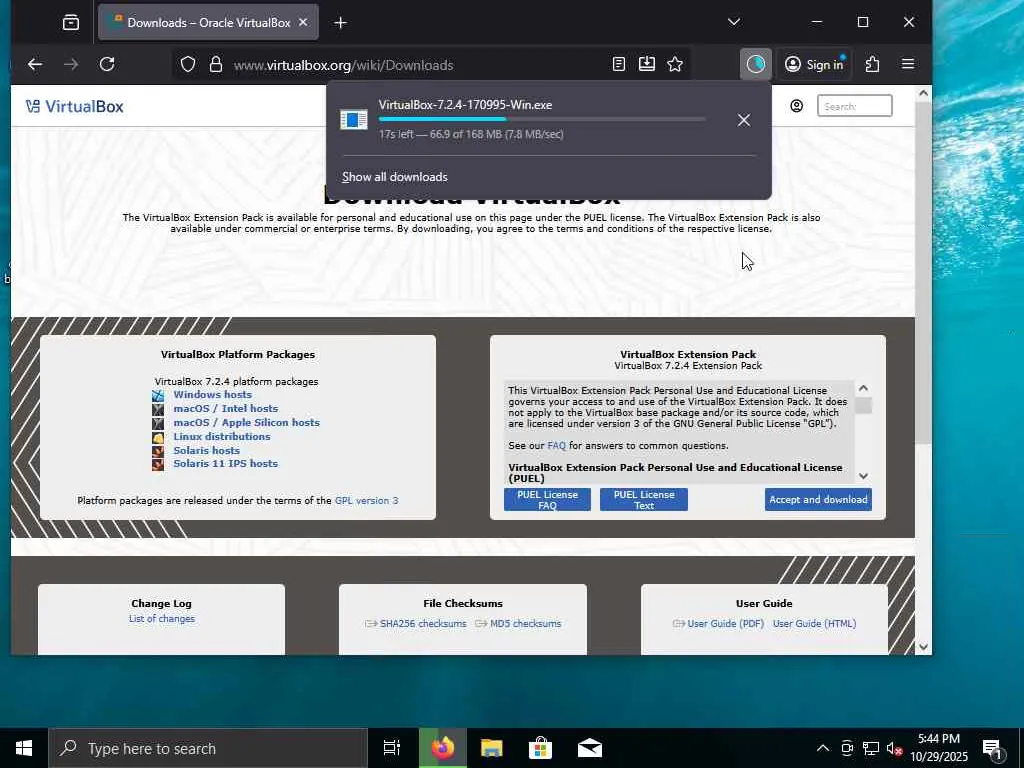
Task: Open Linux distributions link
Action: [221, 436]
